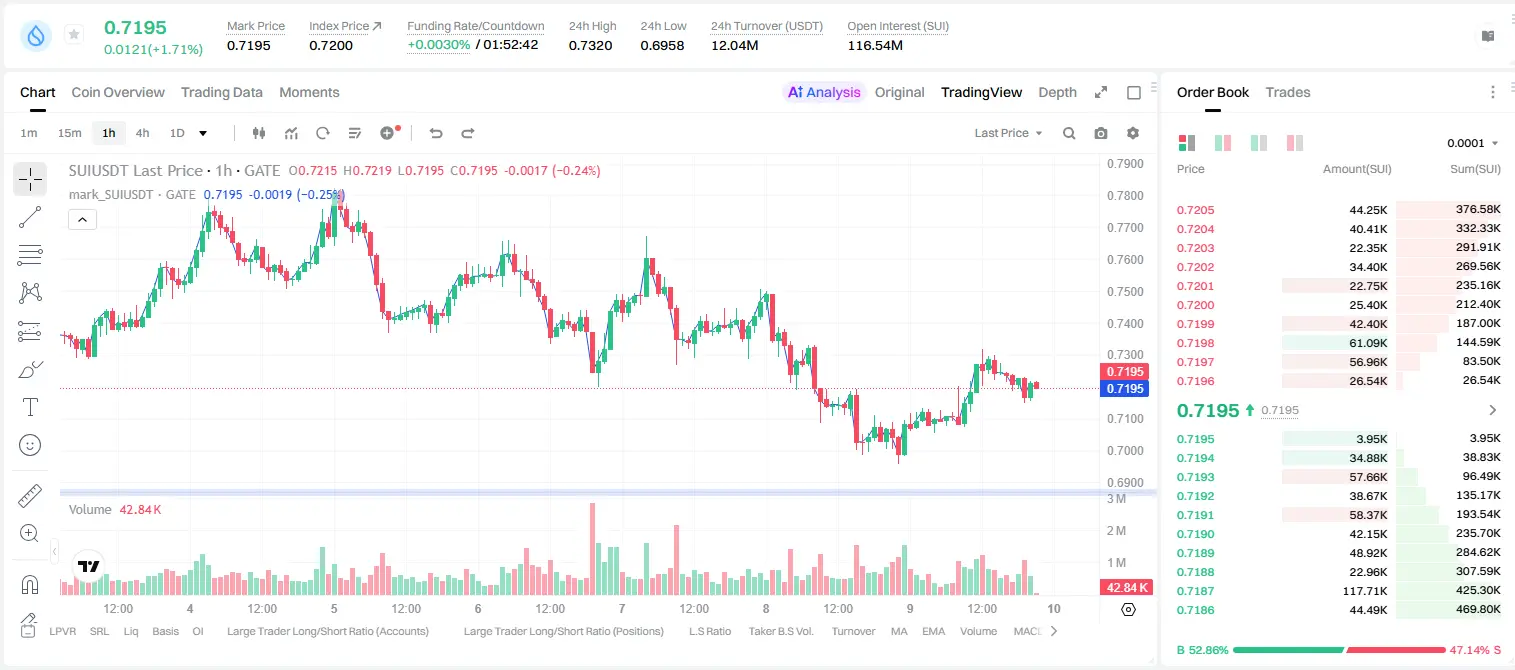Viewport: 1515px width, 670px height.
Task: Open the emoji sticker tool
Action: point(30,445)
